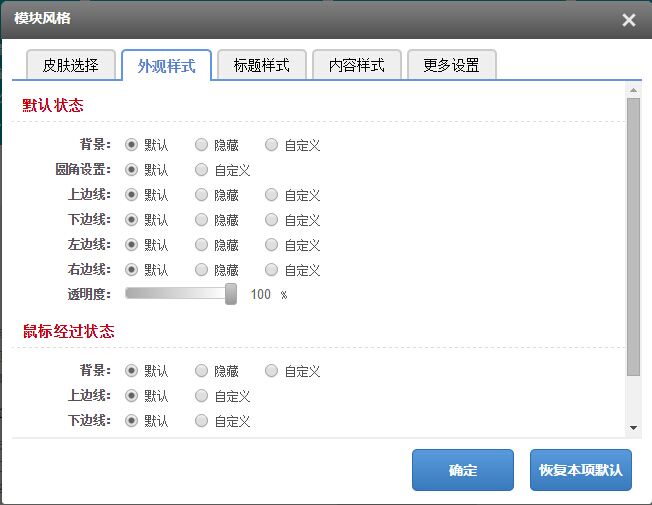Choose 自定义 for default-state 下边线
652x505 pixels.
272,220
